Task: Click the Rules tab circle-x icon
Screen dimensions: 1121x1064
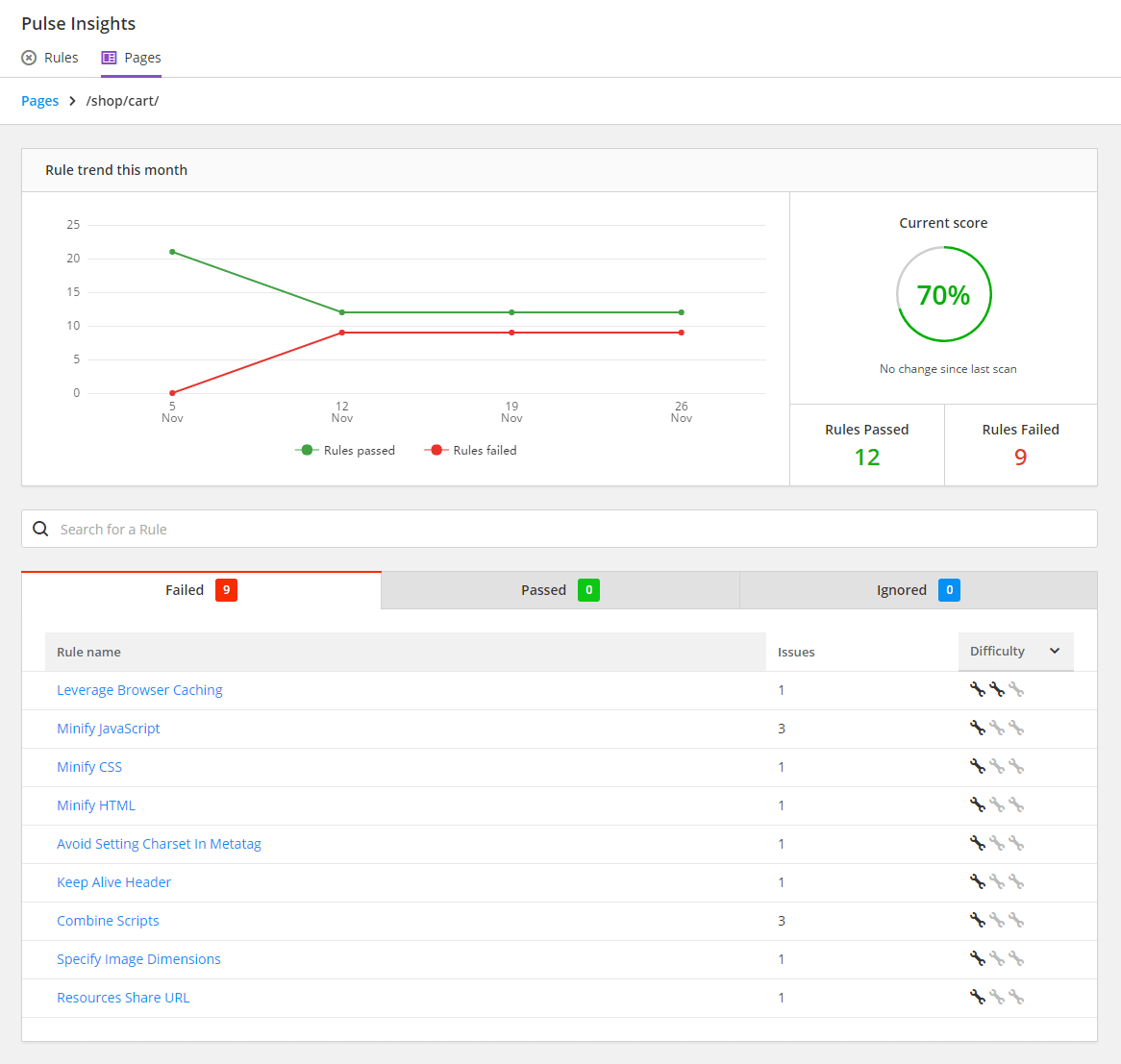Action: pos(29,58)
